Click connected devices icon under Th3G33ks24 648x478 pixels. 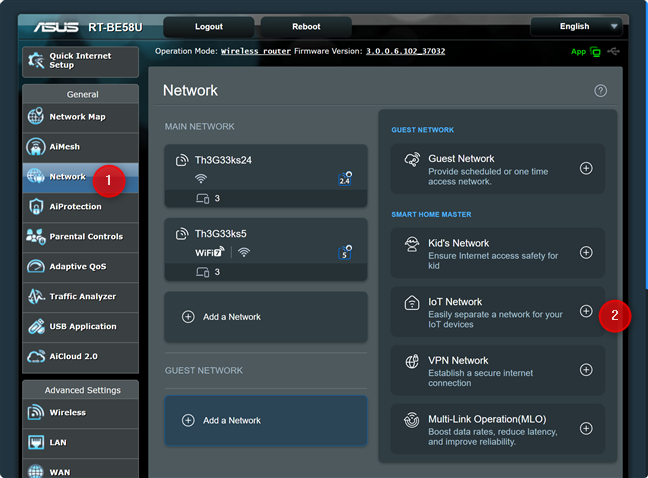(202, 199)
